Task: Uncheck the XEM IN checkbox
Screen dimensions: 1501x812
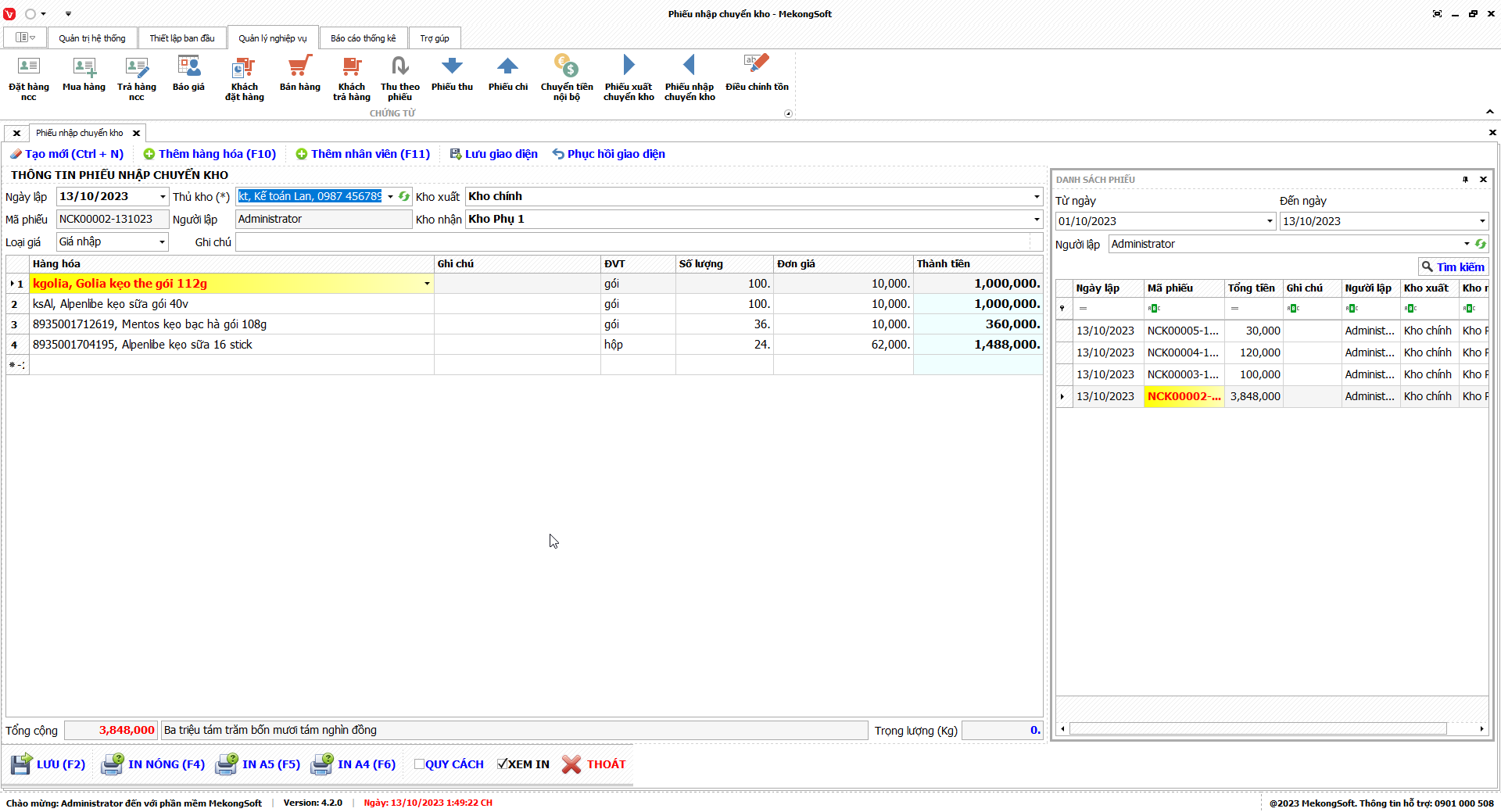Action: (x=502, y=764)
